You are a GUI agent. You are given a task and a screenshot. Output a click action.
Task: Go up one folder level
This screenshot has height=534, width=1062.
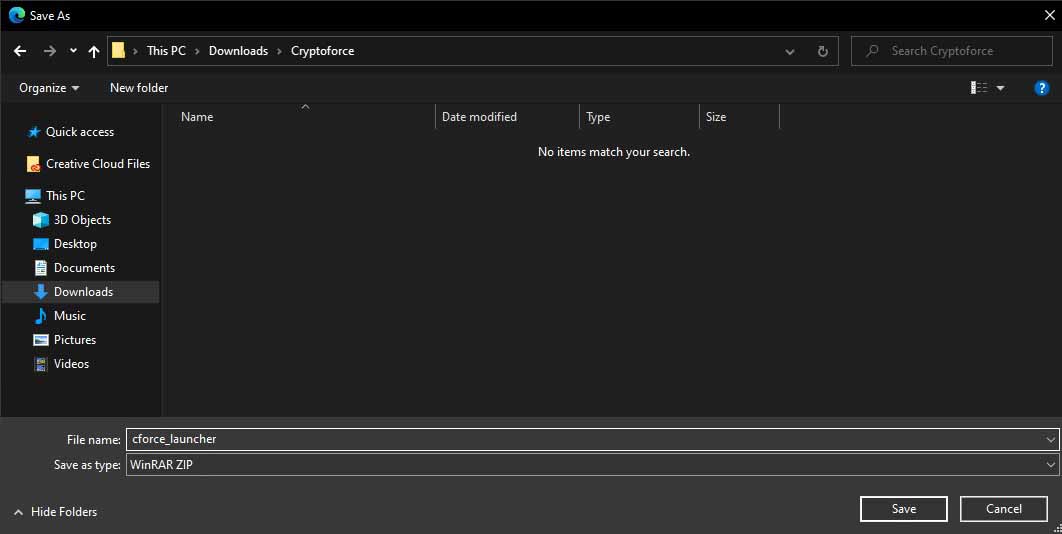(x=94, y=51)
